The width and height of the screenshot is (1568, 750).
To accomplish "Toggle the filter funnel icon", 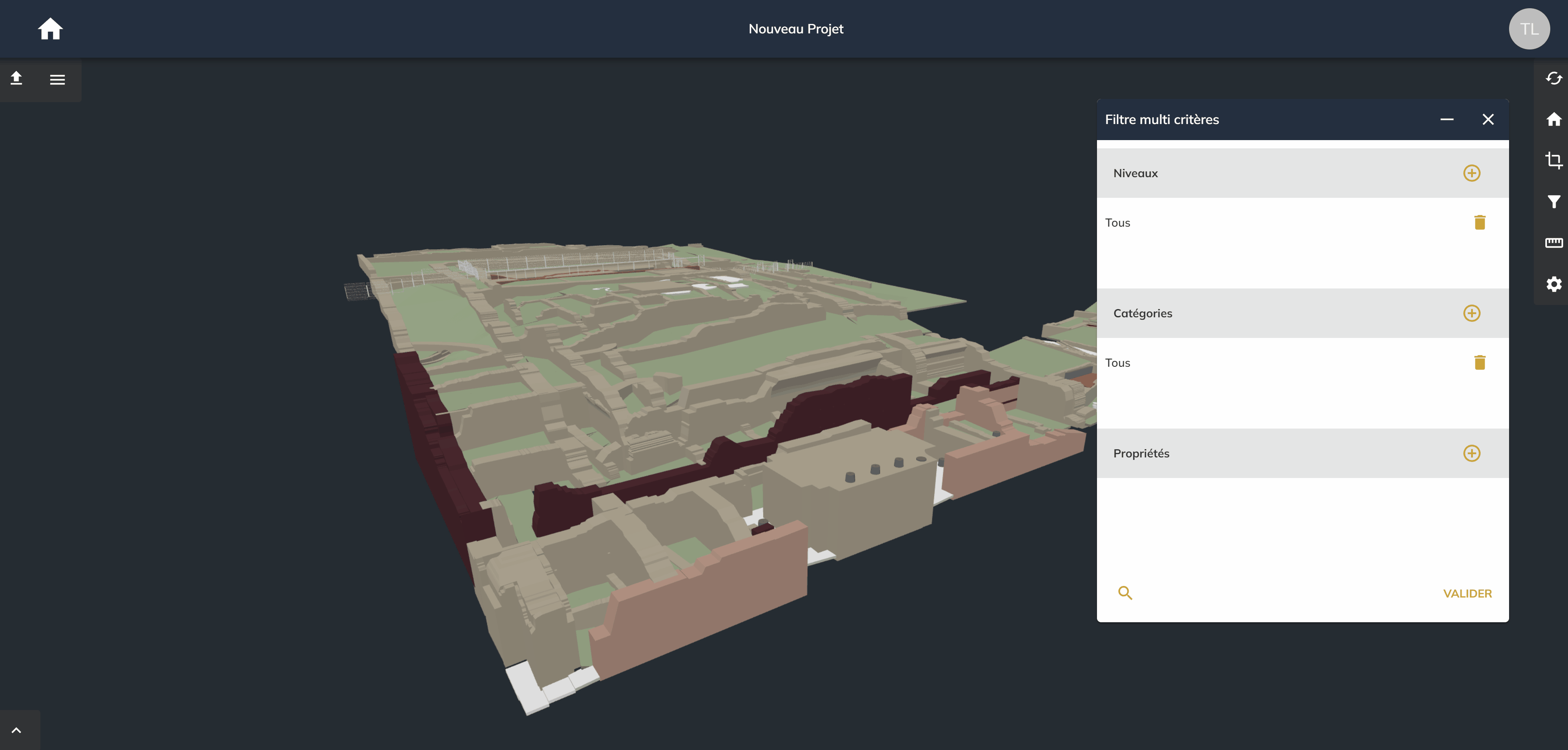I will [x=1554, y=202].
